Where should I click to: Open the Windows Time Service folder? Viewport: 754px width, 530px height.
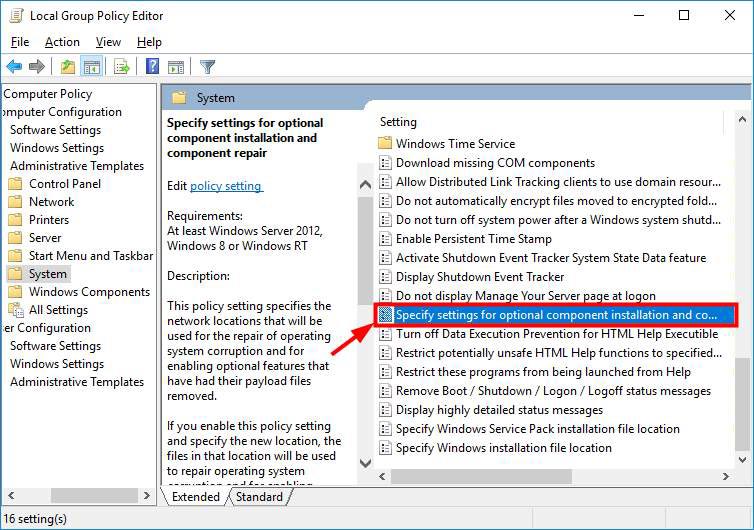point(455,144)
